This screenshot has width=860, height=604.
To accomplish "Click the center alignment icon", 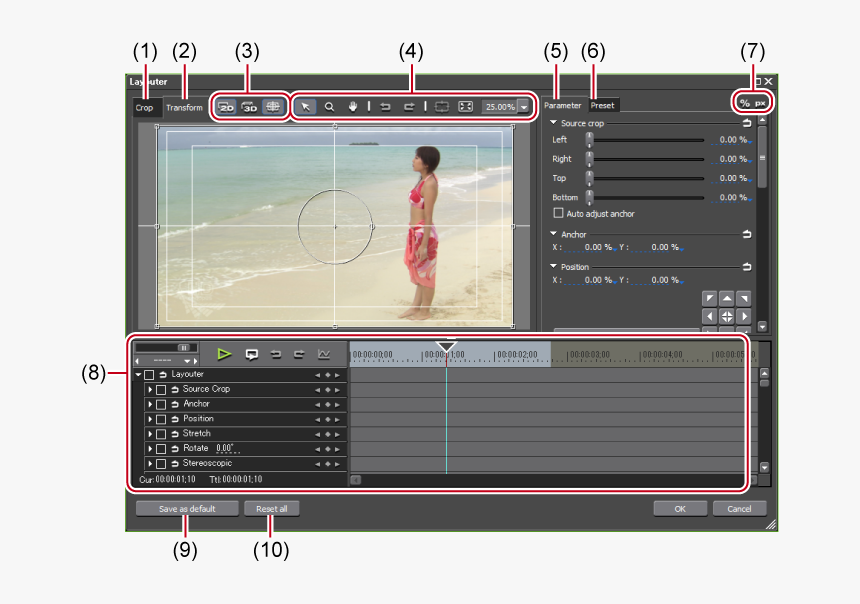I will 442,106.
